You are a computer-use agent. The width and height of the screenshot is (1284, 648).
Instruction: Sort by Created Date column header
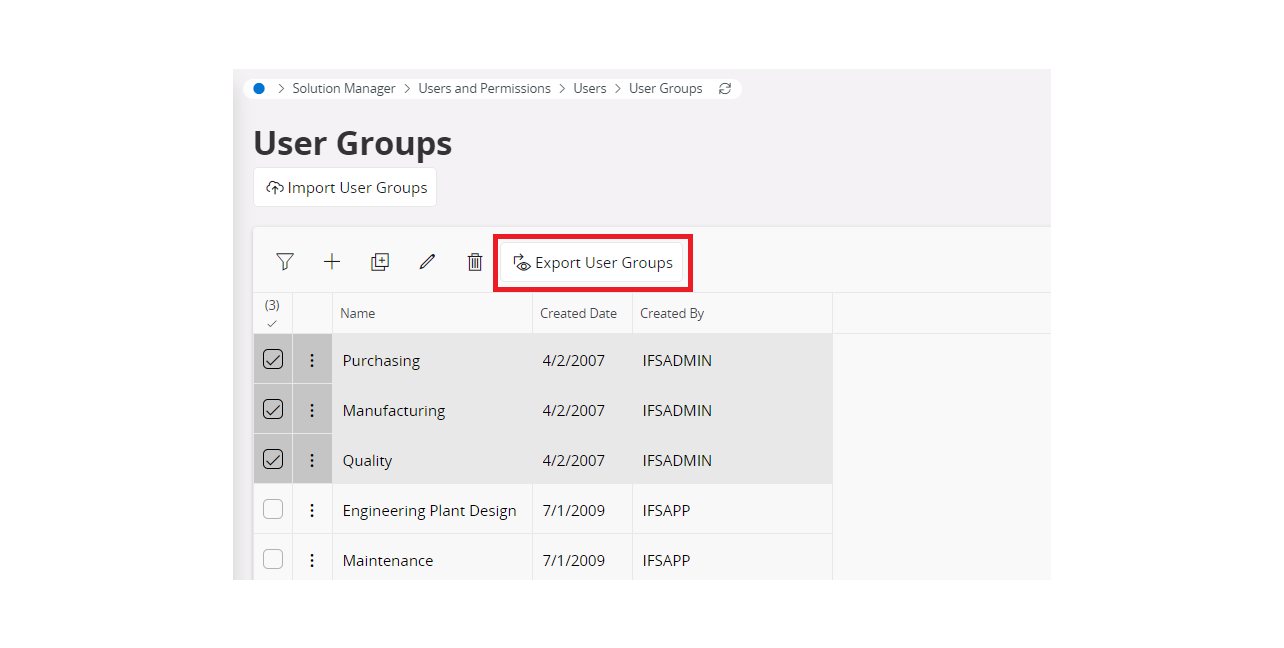coord(578,313)
